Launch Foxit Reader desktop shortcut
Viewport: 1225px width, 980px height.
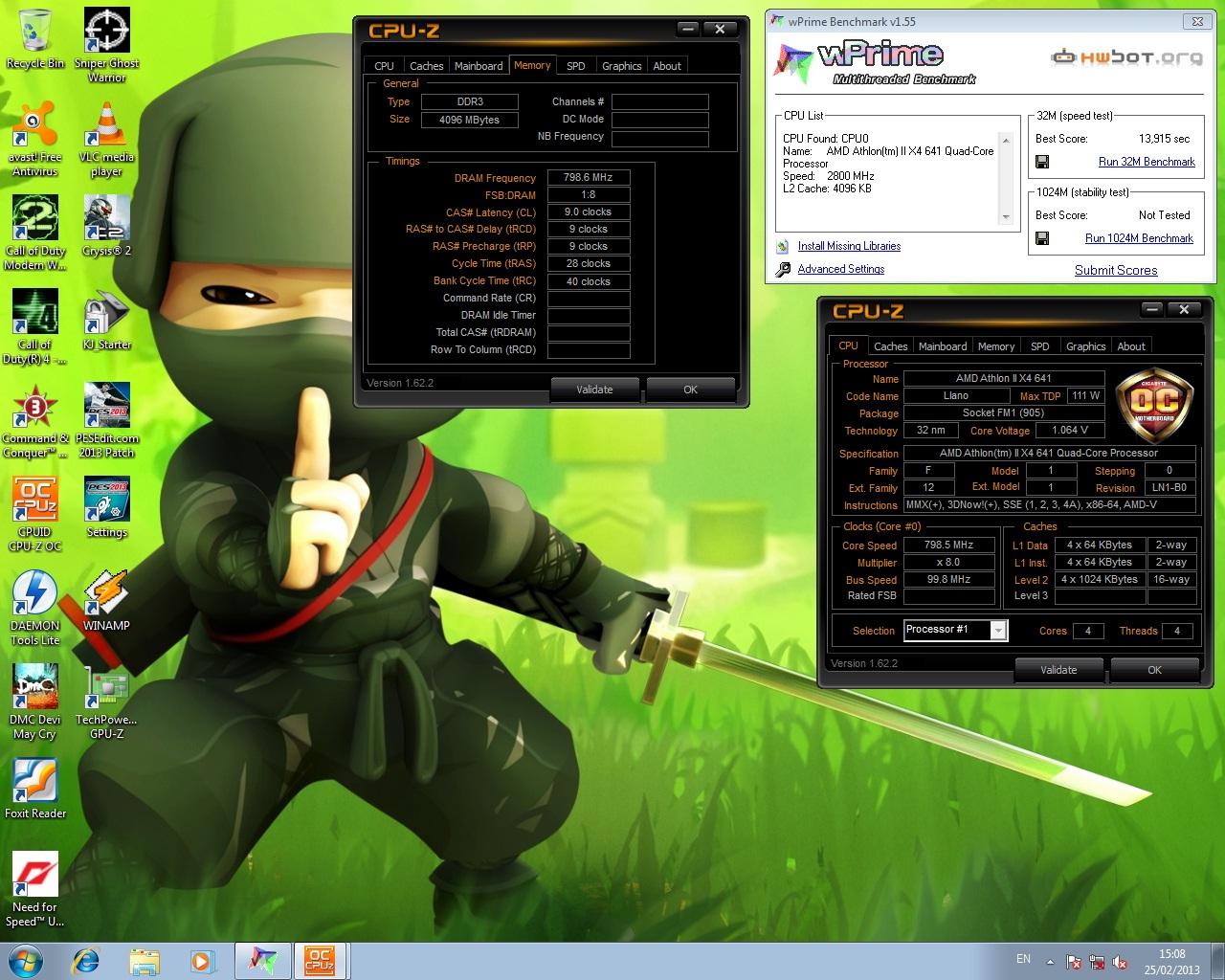click(35, 789)
